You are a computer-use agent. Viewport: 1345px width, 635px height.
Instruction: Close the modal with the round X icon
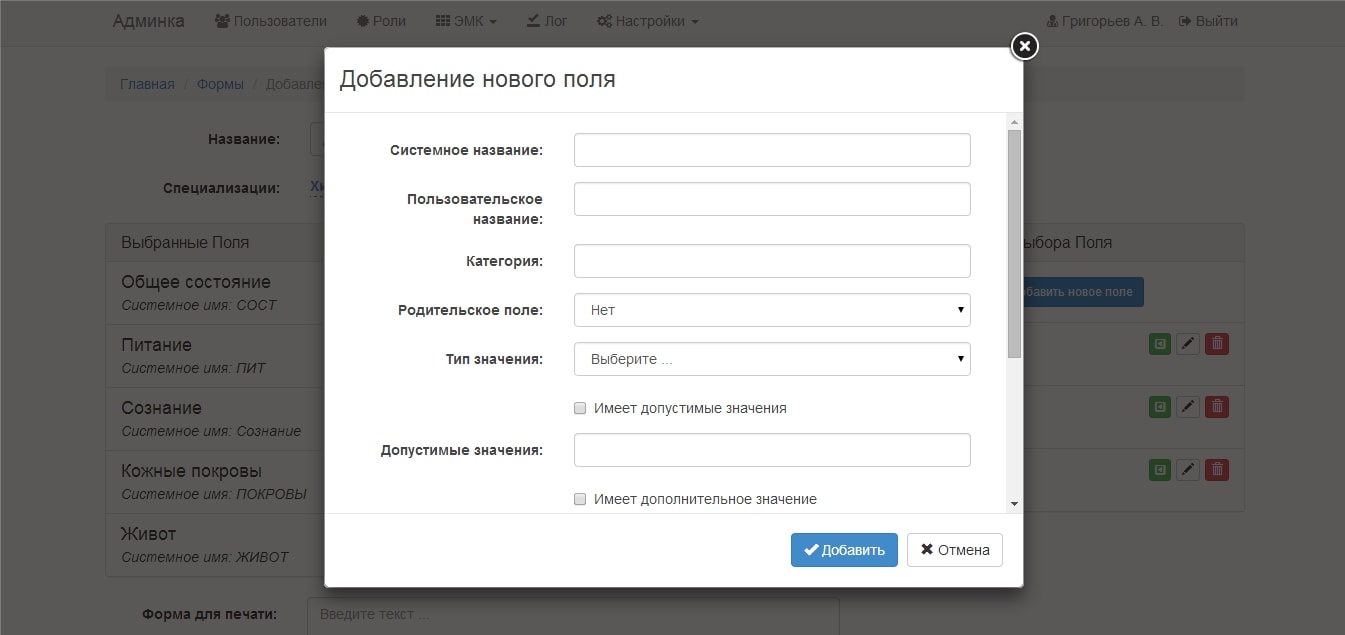1024,46
